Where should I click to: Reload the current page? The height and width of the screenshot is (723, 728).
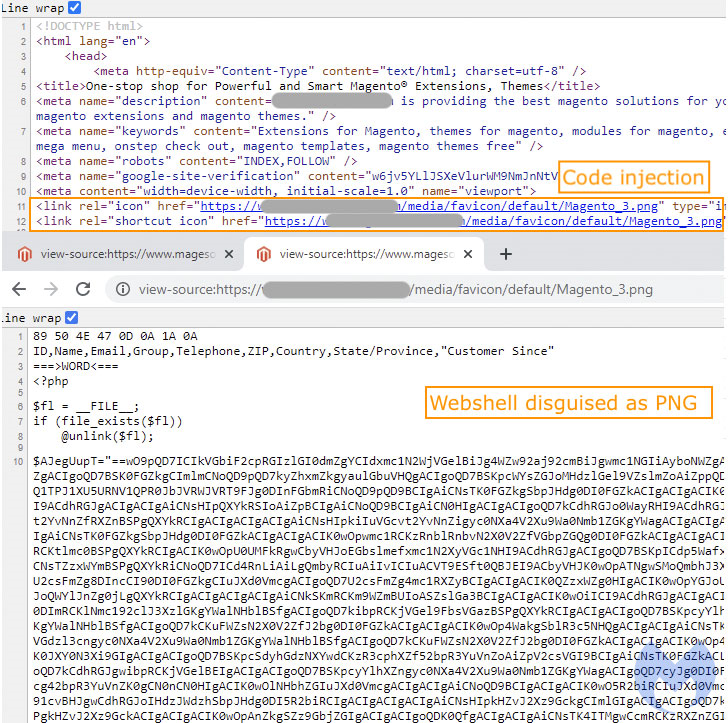point(83,289)
